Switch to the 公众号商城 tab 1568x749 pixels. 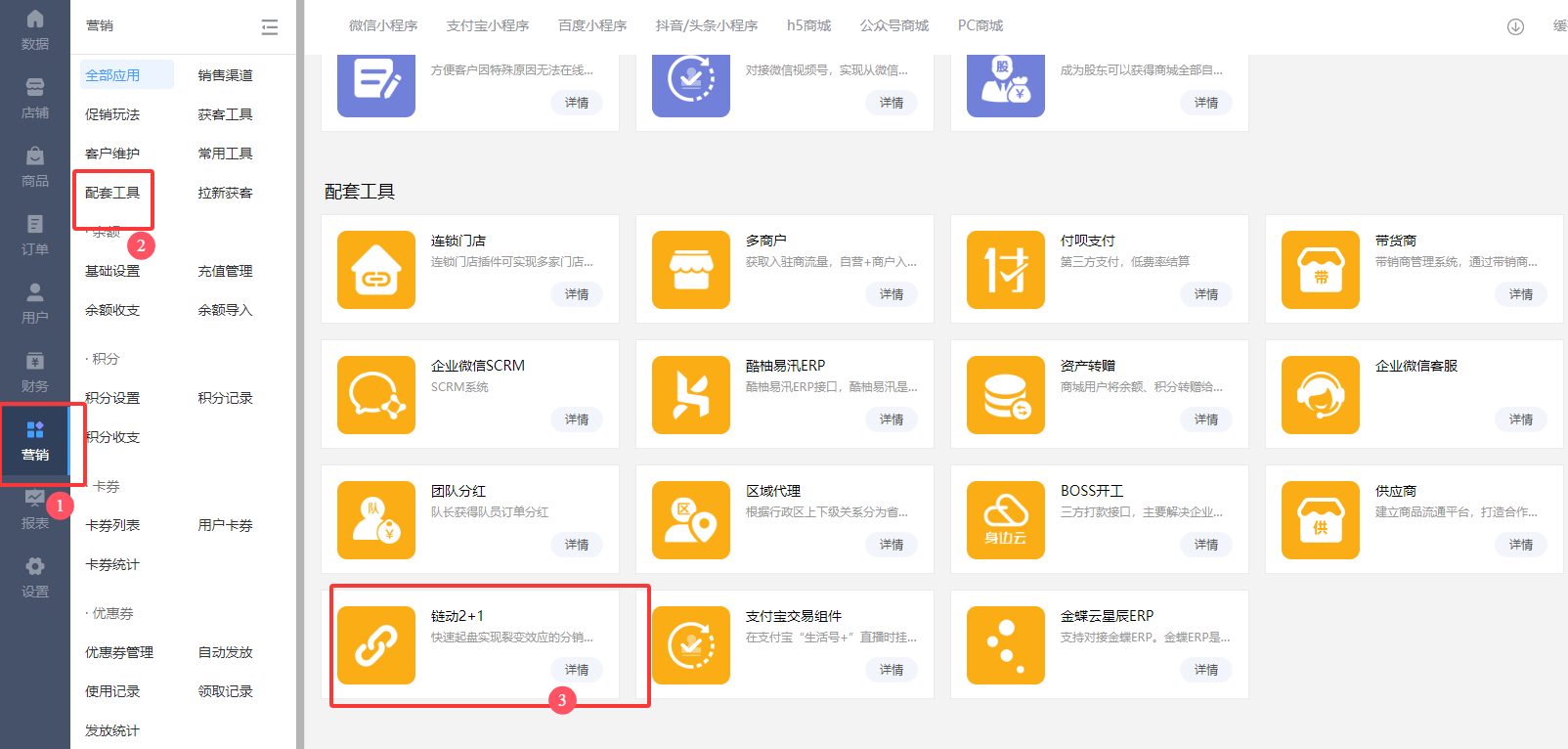coord(894,25)
